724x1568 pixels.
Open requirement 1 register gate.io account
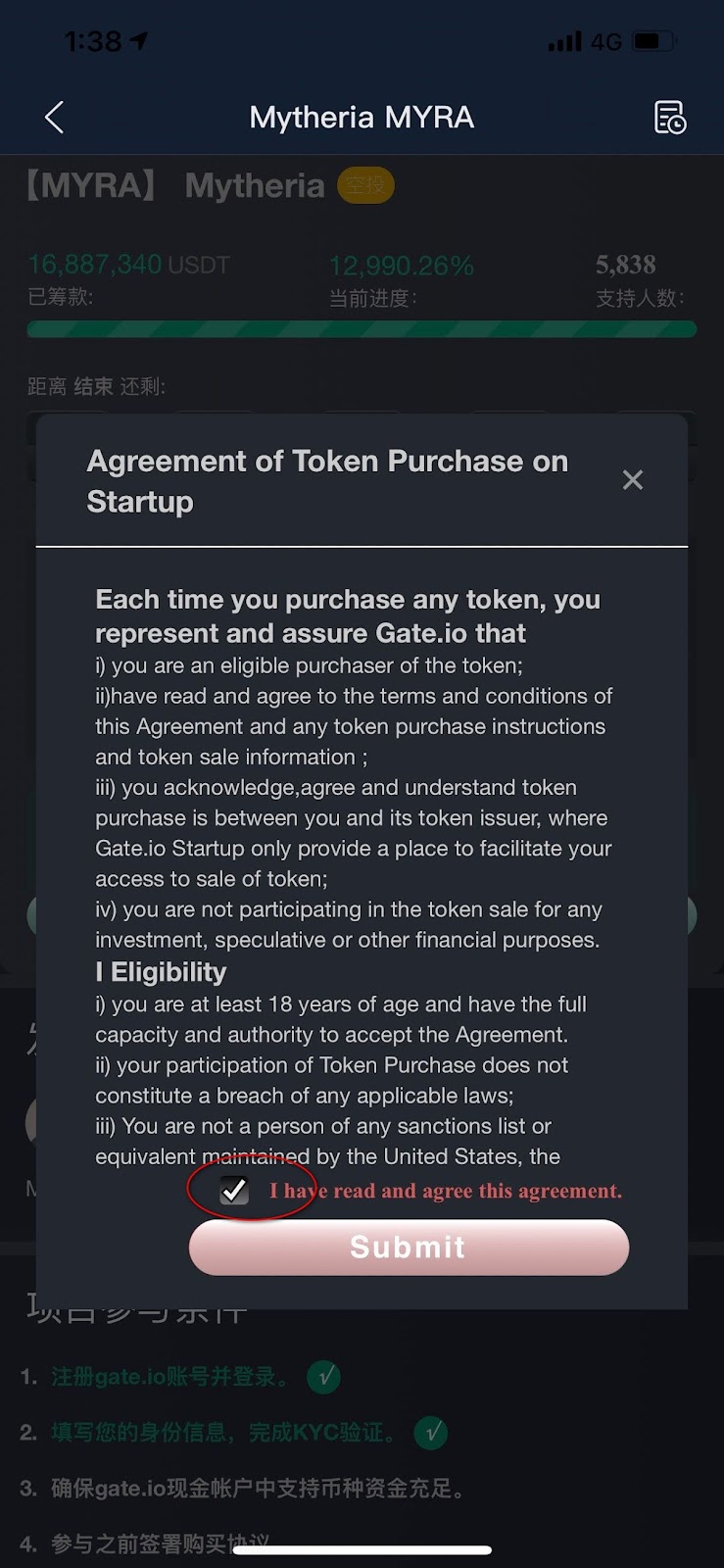tap(170, 1377)
